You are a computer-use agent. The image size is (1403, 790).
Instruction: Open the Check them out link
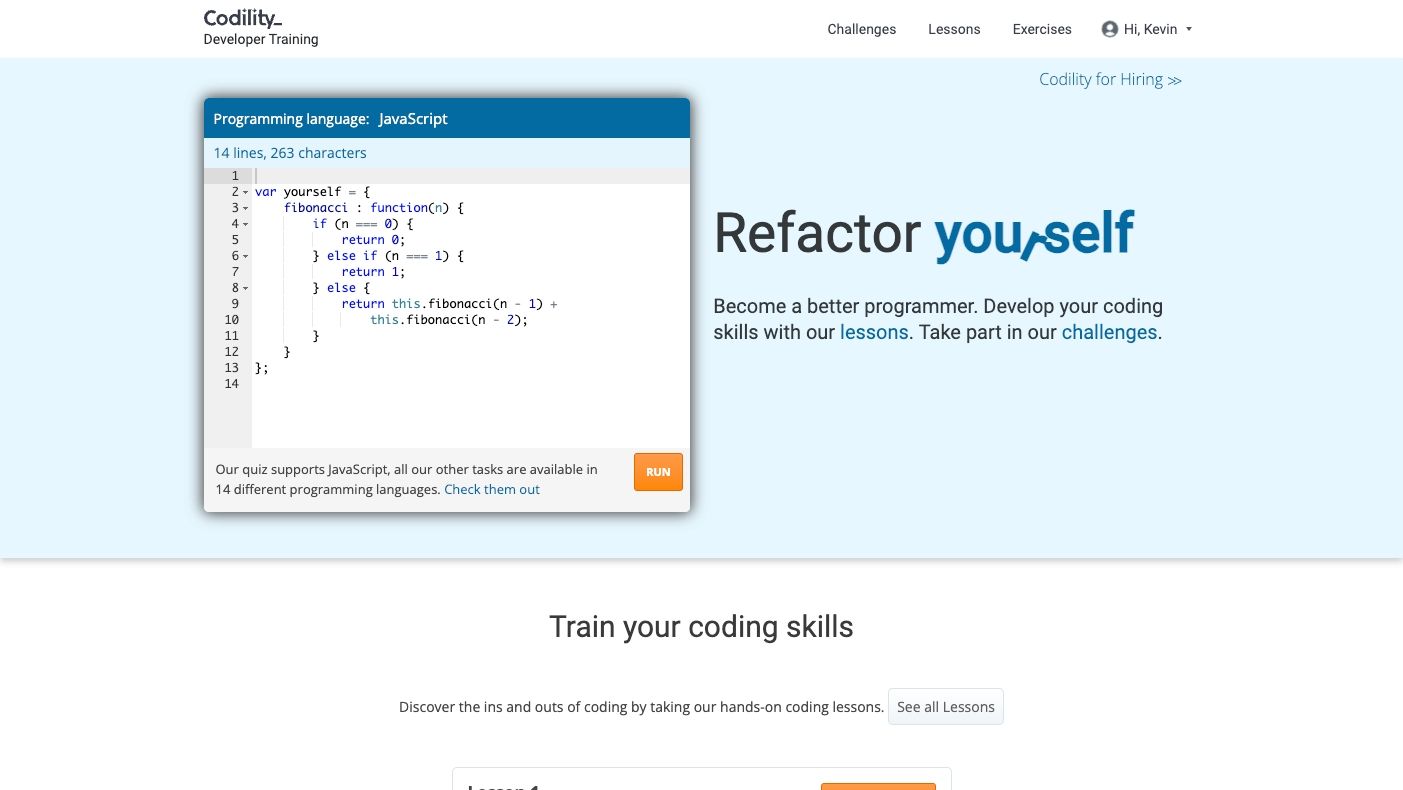click(491, 490)
